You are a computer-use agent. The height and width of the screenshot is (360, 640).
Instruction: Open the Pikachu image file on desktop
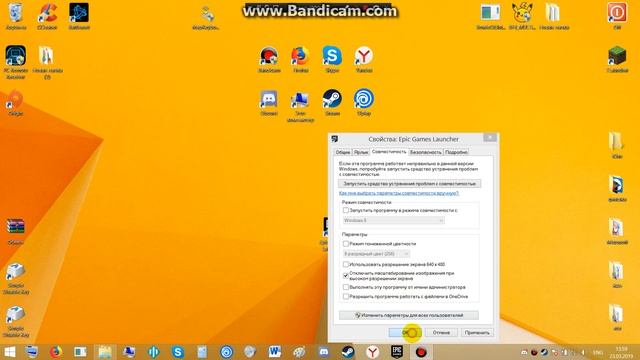click(x=522, y=16)
